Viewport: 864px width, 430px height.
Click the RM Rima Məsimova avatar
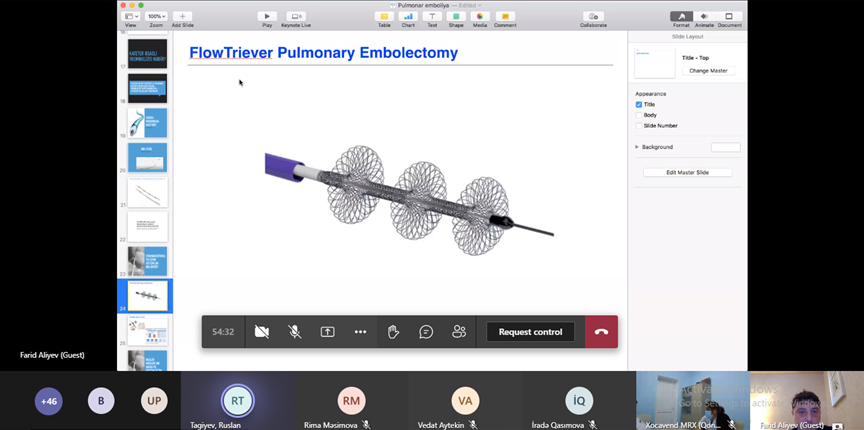[x=352, y=401]
